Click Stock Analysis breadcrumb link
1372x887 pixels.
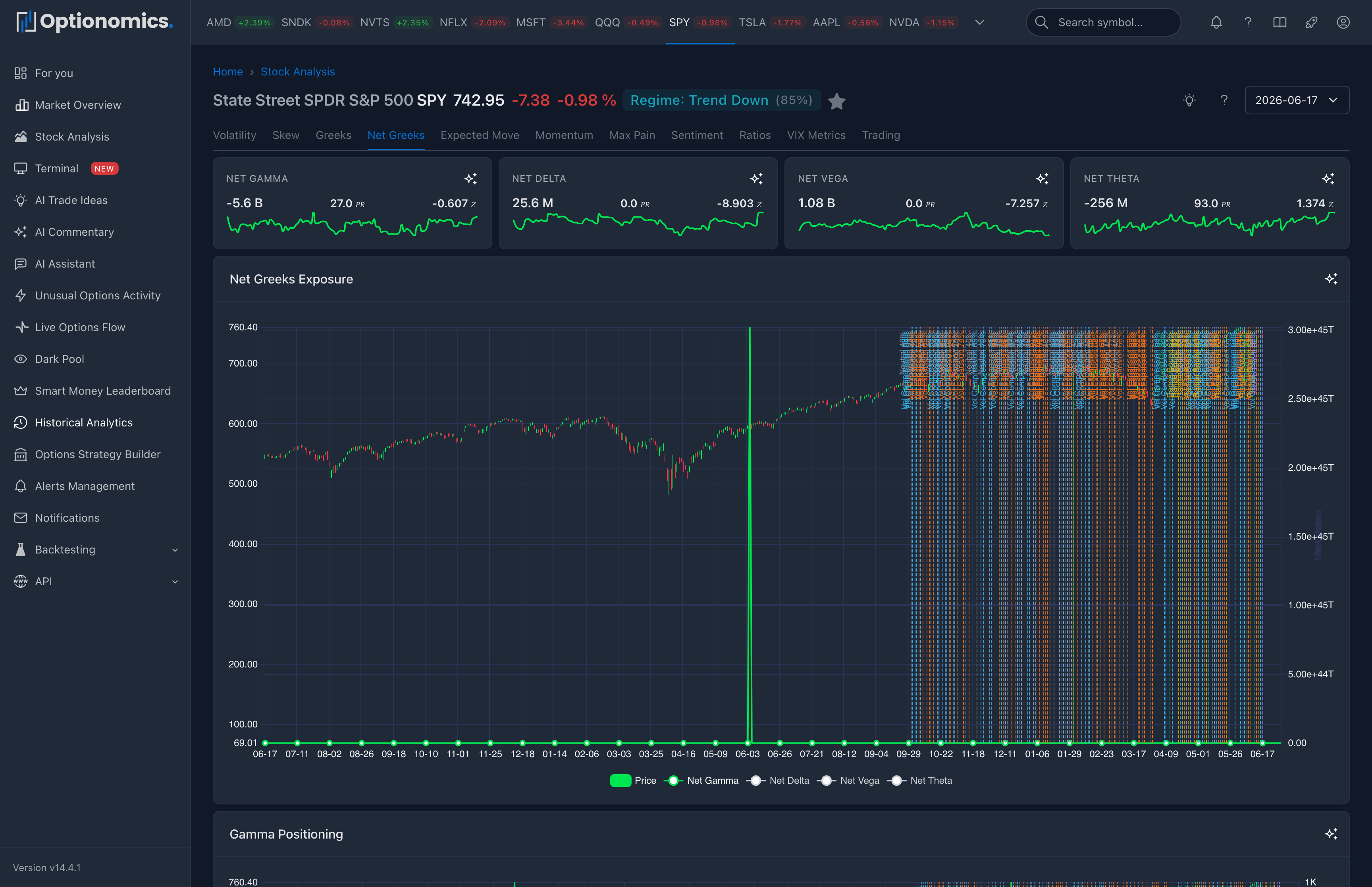click(x=298, y=71)
